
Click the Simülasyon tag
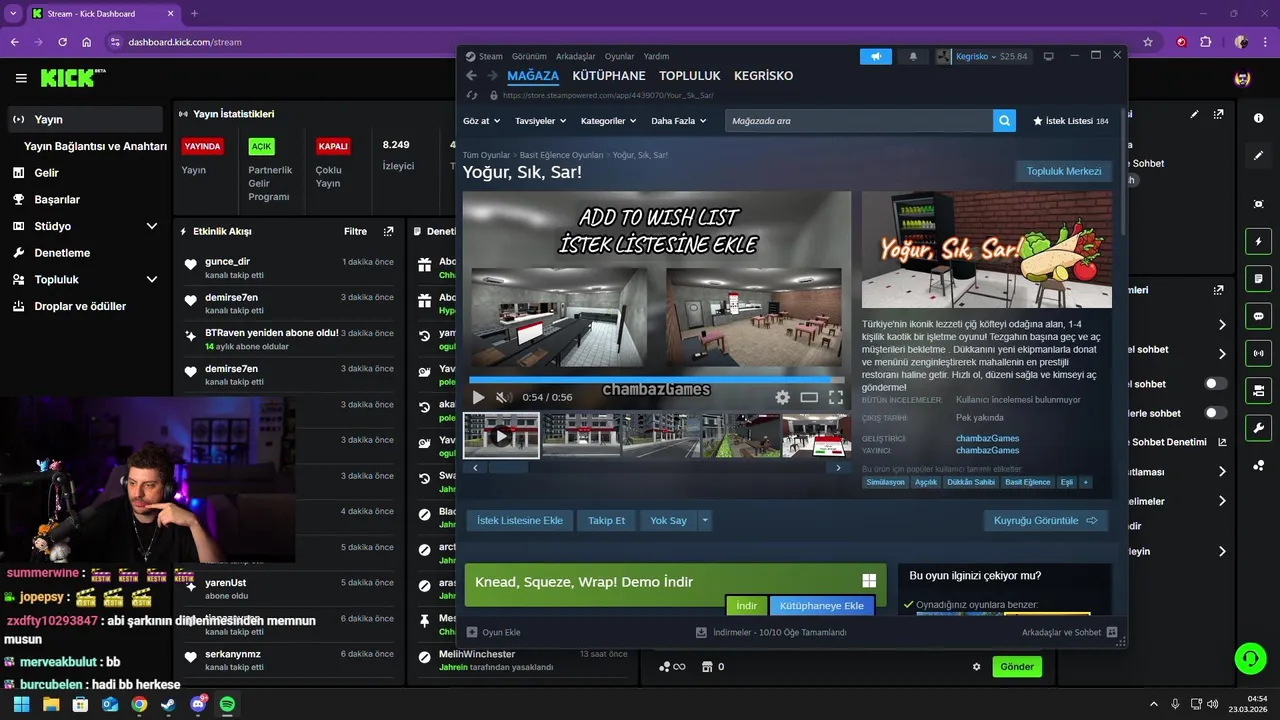885,482
